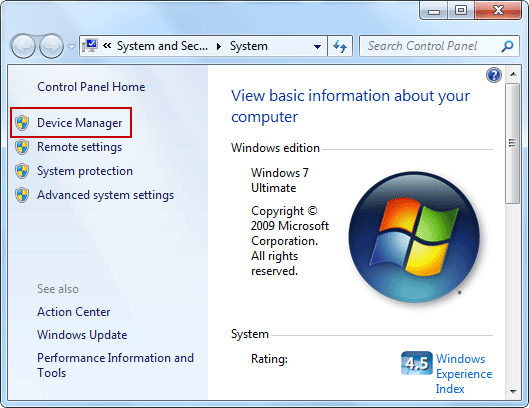Open Device Manager link
This screenshot has width=529, height=408.
point(80,123)
